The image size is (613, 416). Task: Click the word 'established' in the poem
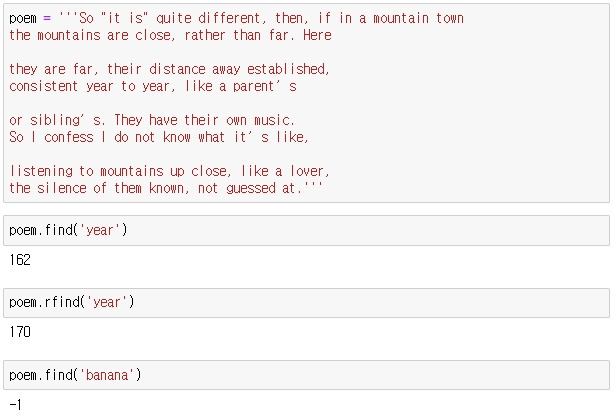pos(289,69)
